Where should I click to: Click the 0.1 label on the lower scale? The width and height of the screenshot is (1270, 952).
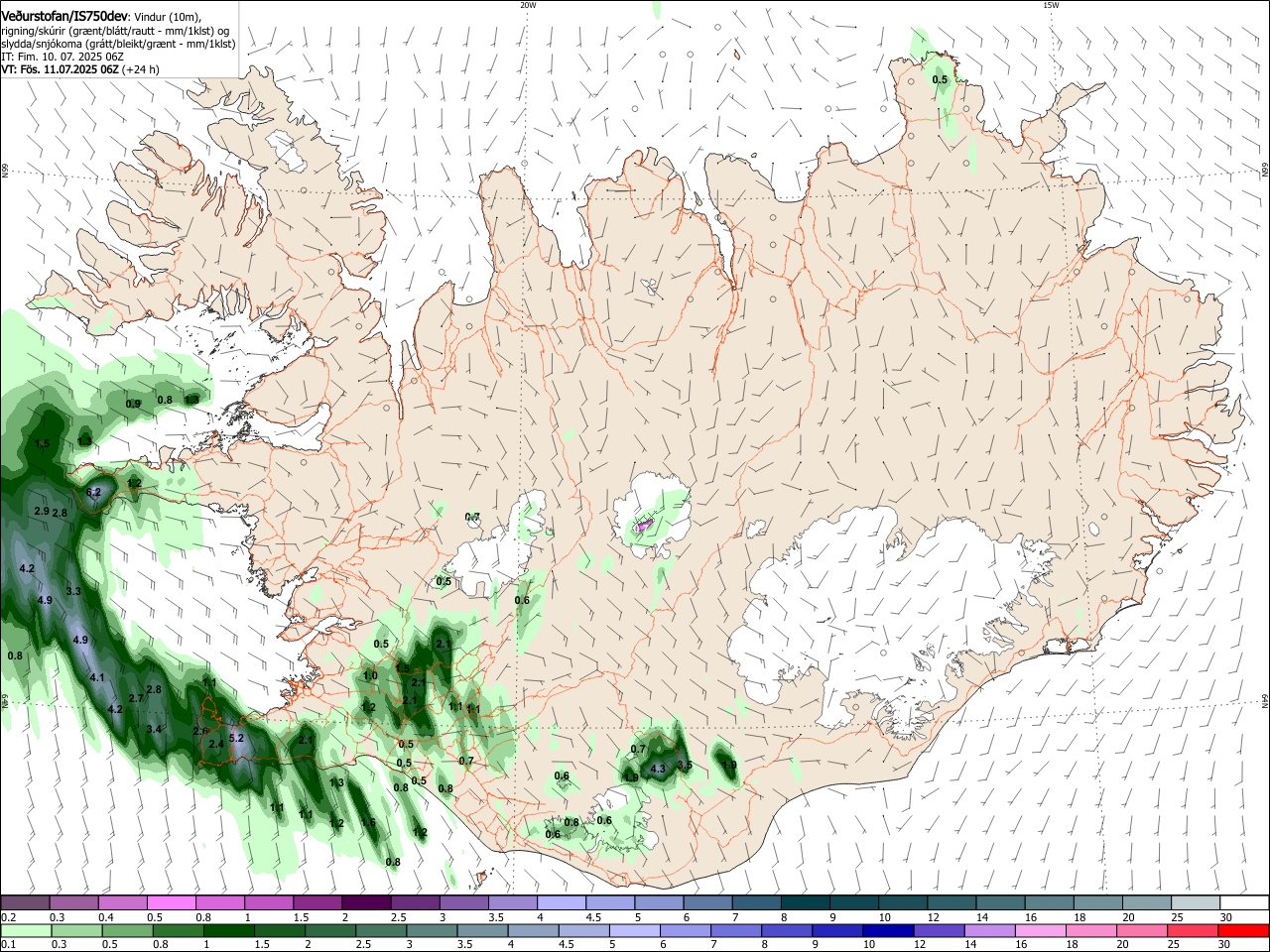pos(7,945)
